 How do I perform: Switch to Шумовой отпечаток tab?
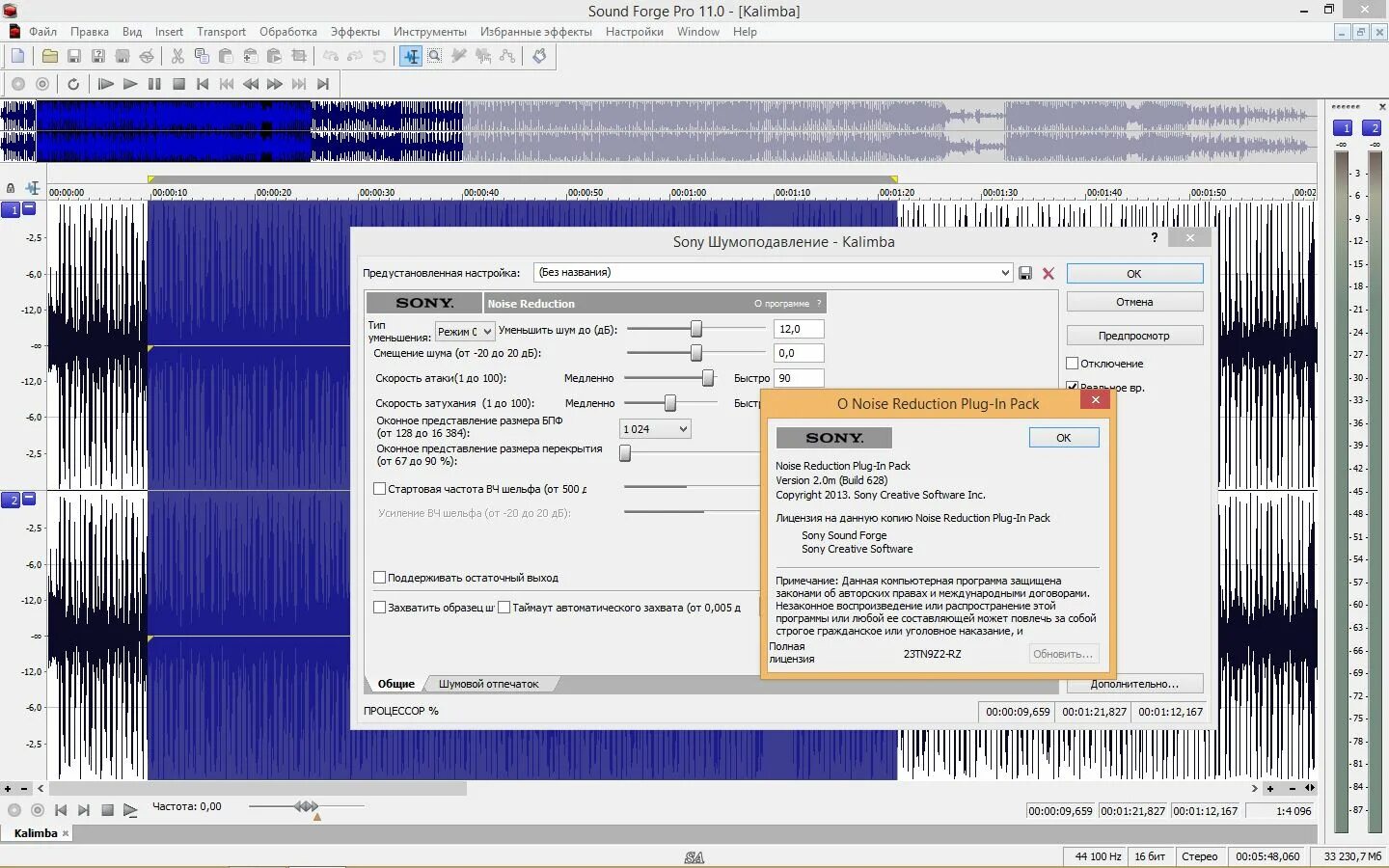tap(489, 684)
